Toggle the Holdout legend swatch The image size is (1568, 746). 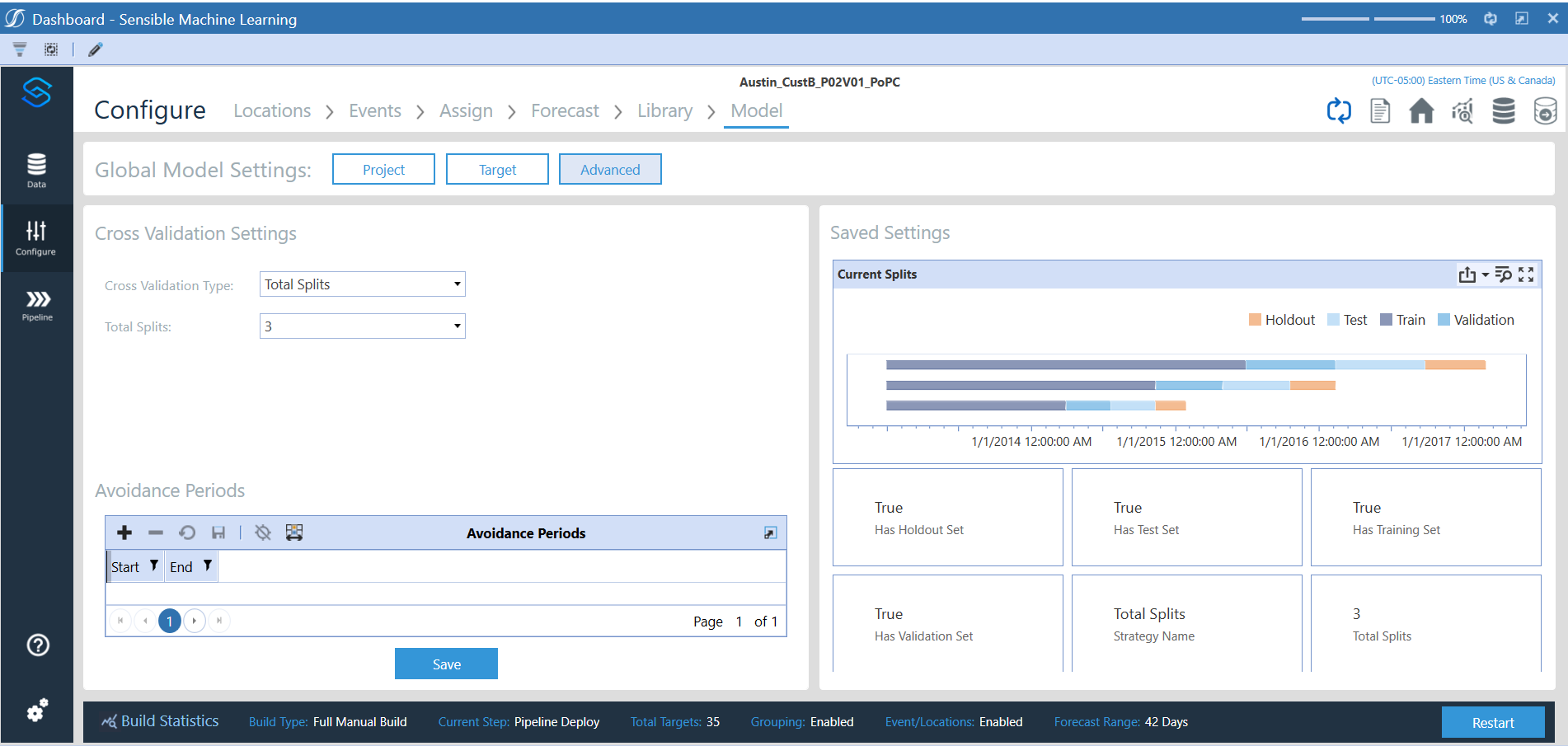(1255, 320)
